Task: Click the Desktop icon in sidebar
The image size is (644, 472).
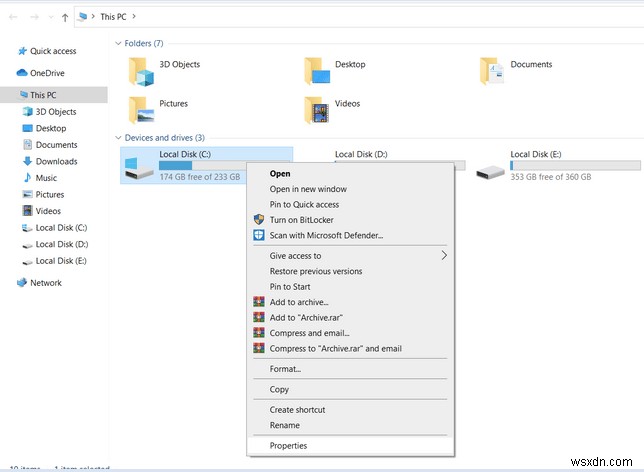Action: click(x=28, y=128)
